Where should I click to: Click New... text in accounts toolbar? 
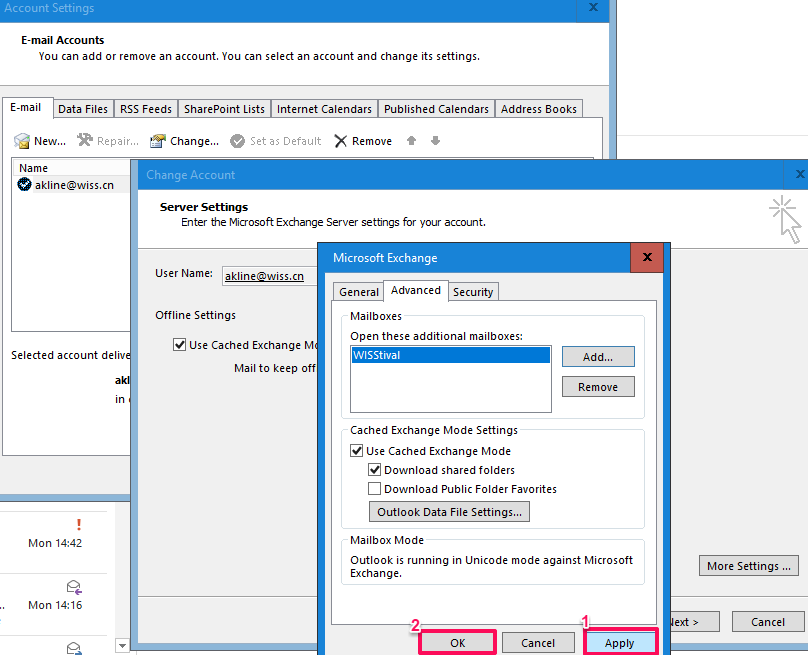pyautogui.click(x=50, y=141)
